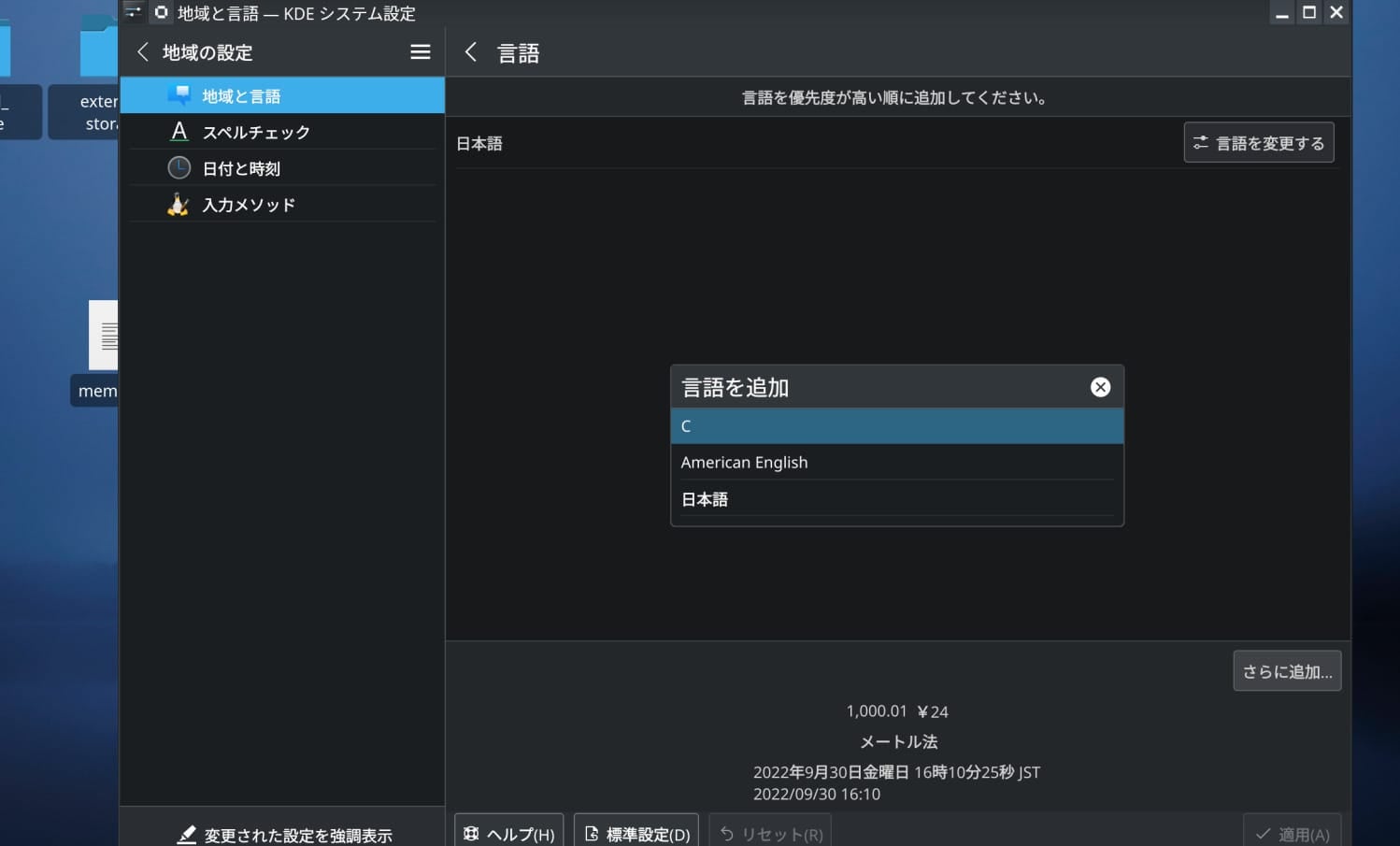Restore defaults with 標準設定(D)
This screenshot has width=1400, height=846.
(636, 833)
